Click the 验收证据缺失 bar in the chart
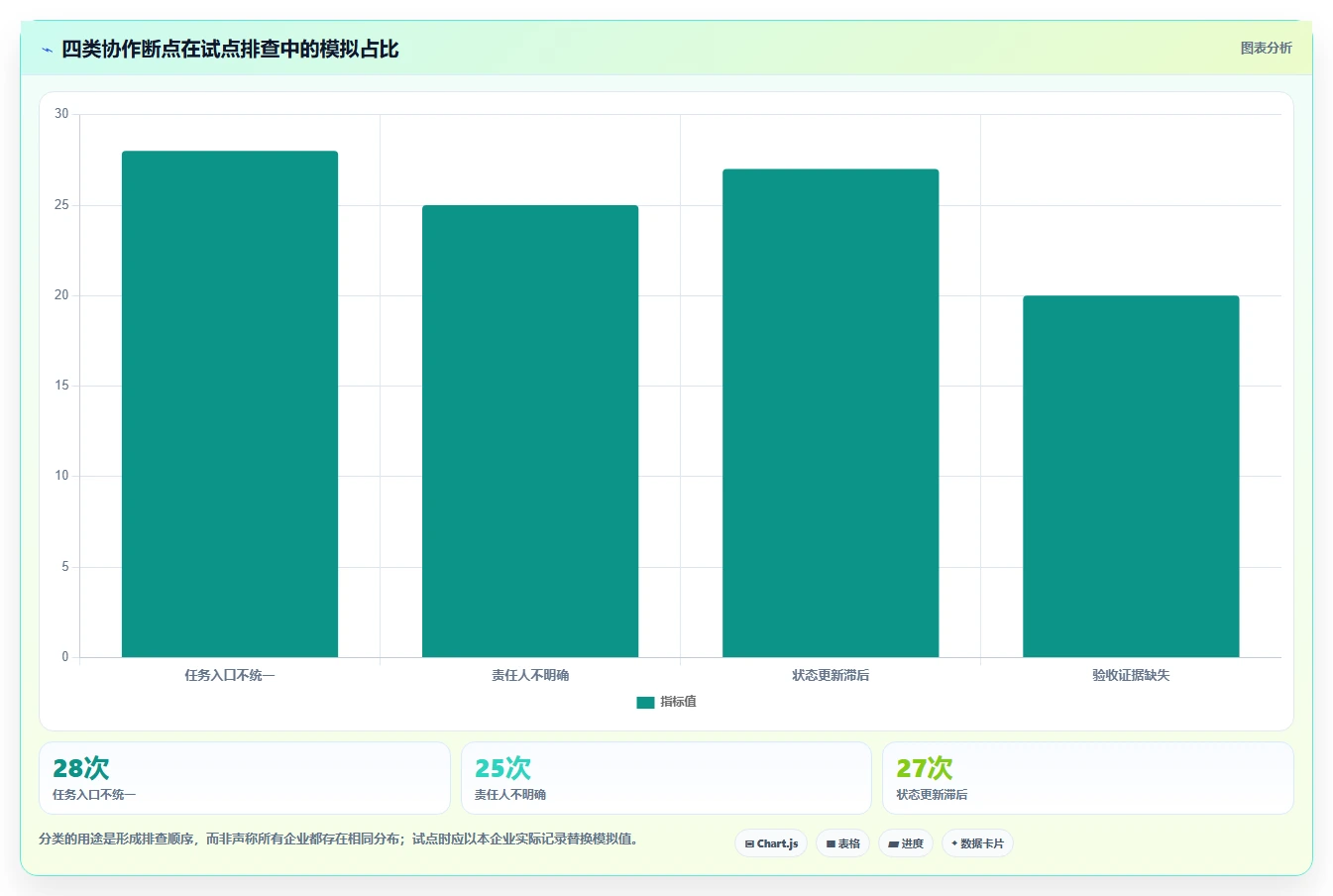 tap(1131, 476)
